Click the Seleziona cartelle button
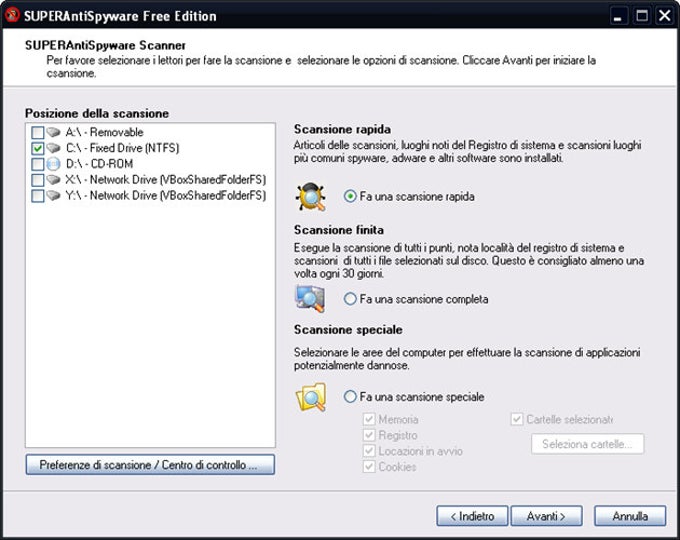The width and height of the screenshot is (680, 540). point(588,444)
